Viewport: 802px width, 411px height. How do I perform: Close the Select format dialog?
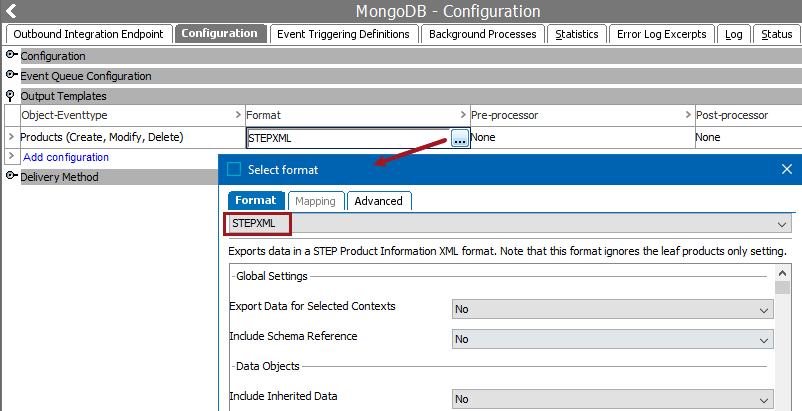[x=787, y=169]
